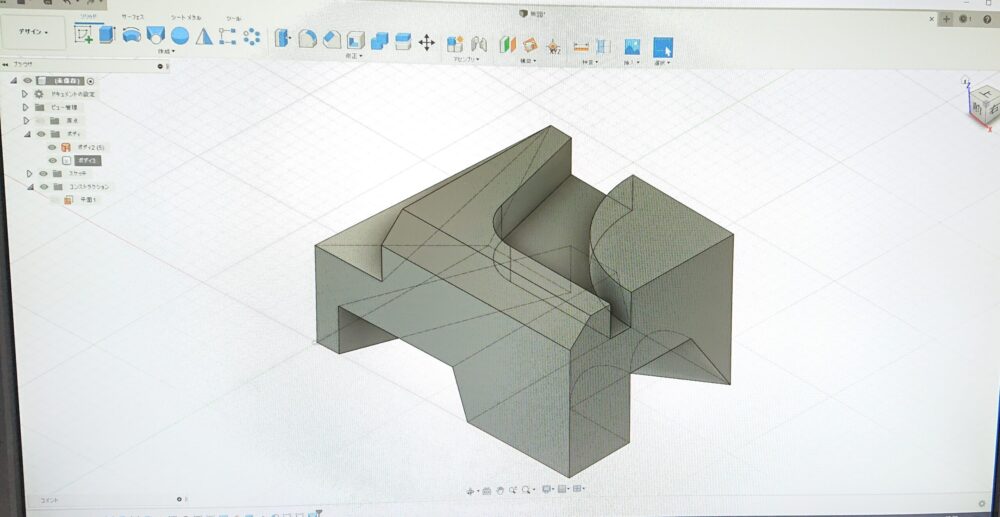Activate the Select tool
The height and width of the screenshot is (517, 1000).
pos(663,47)
